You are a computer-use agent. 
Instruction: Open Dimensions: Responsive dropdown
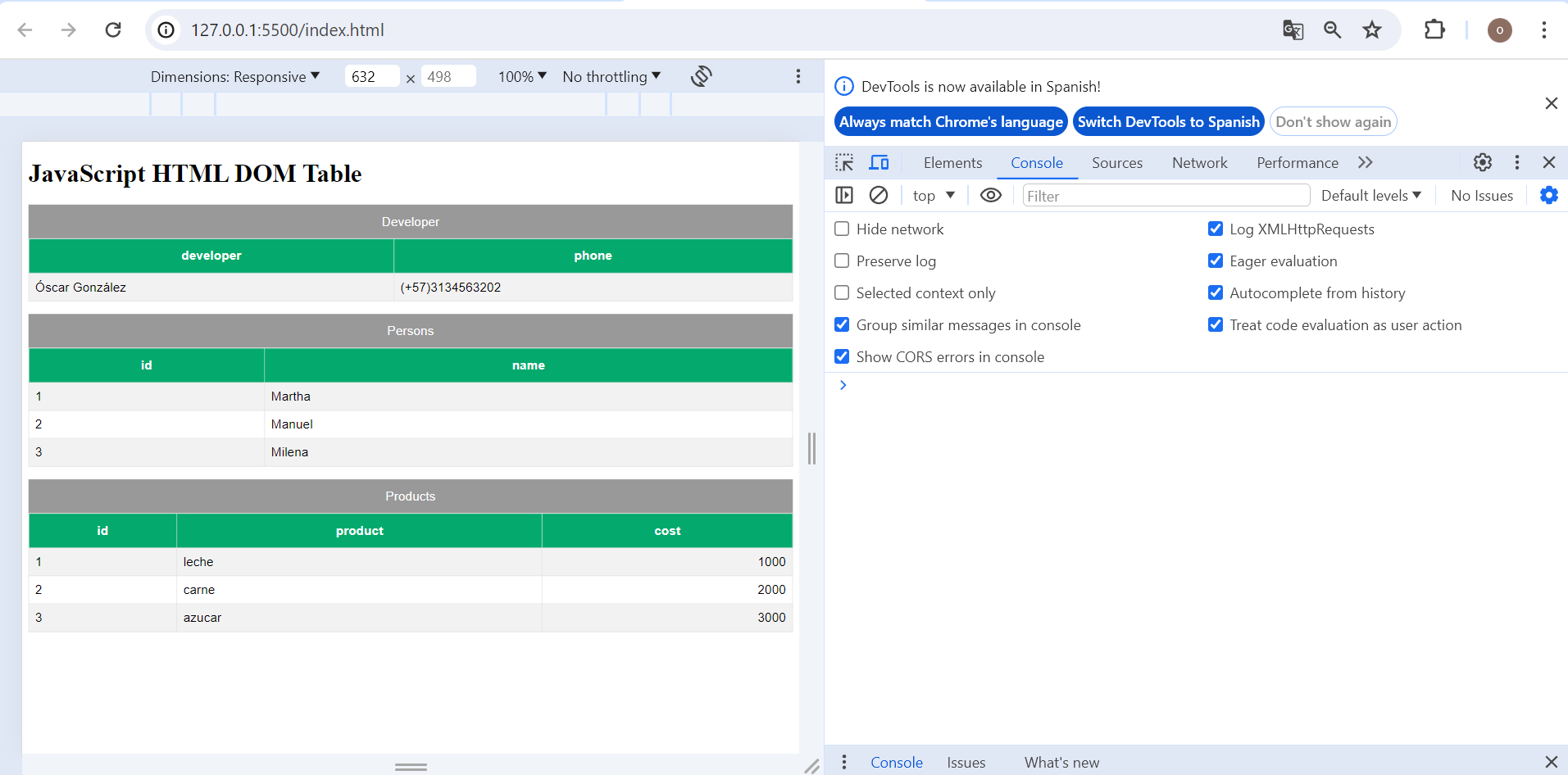pyautogui.click(x=235, y=76)
